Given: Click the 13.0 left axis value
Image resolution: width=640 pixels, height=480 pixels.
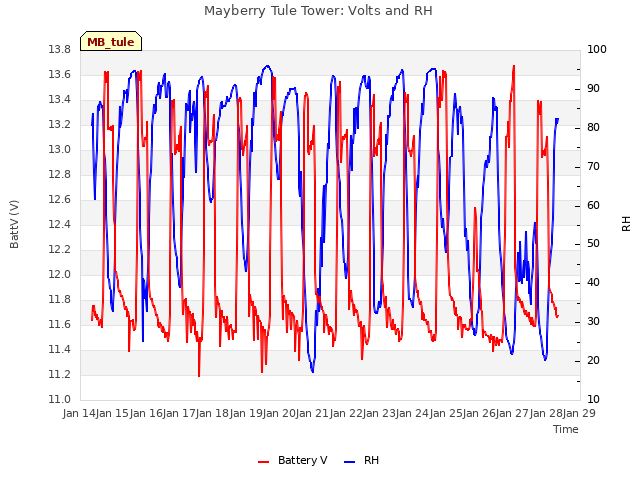Looking at the screenshot, I should 60,149.
